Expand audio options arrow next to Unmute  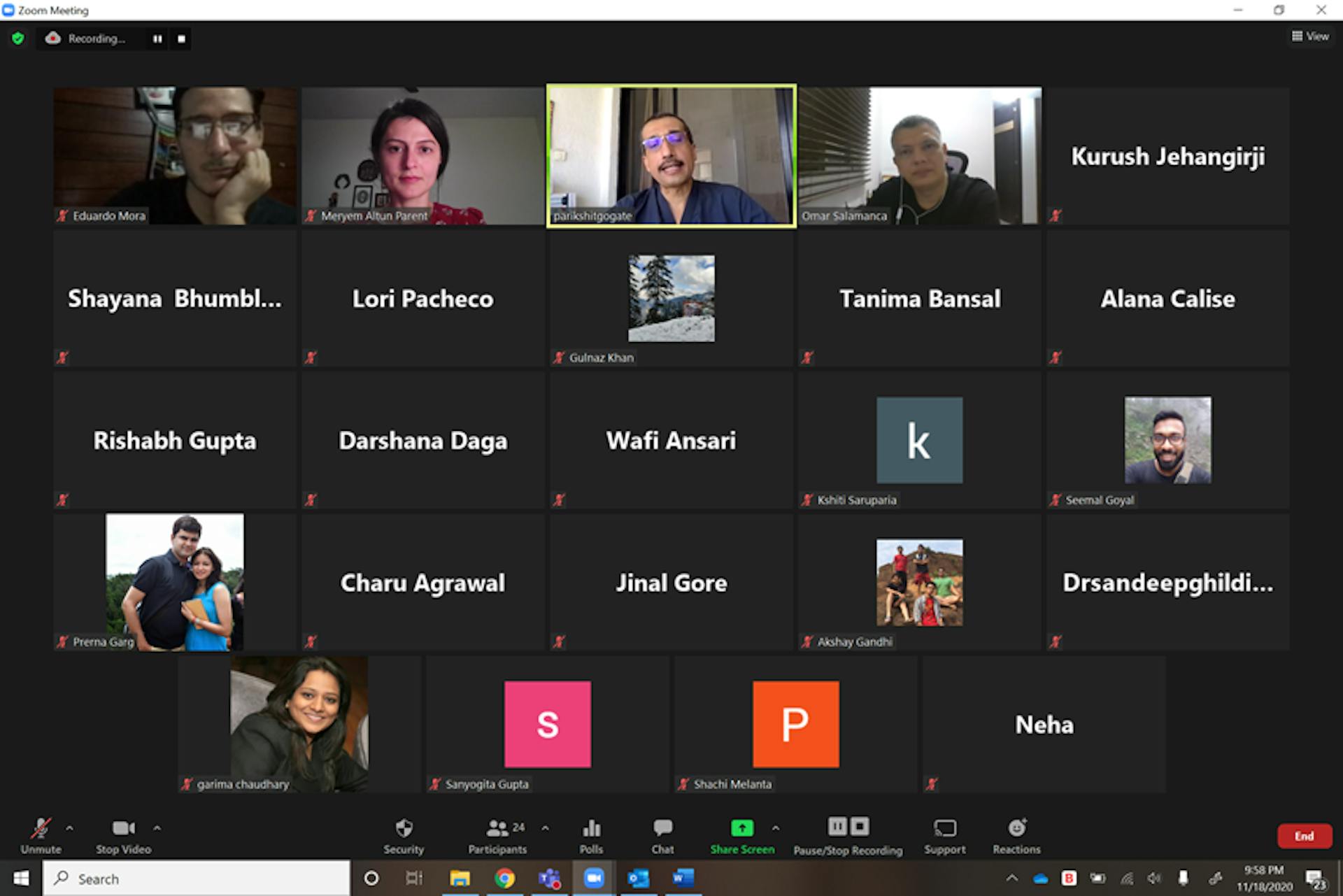point(69,828)
